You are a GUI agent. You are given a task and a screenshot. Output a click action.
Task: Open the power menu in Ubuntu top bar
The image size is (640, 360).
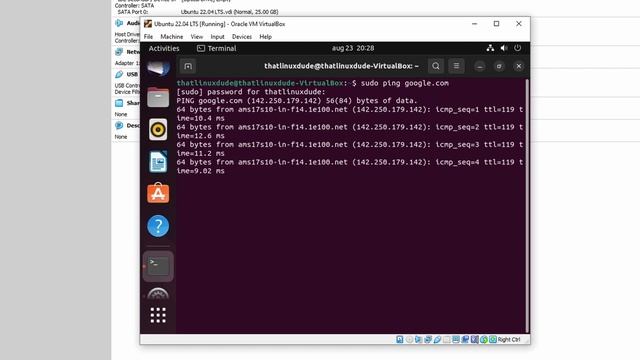518,48
